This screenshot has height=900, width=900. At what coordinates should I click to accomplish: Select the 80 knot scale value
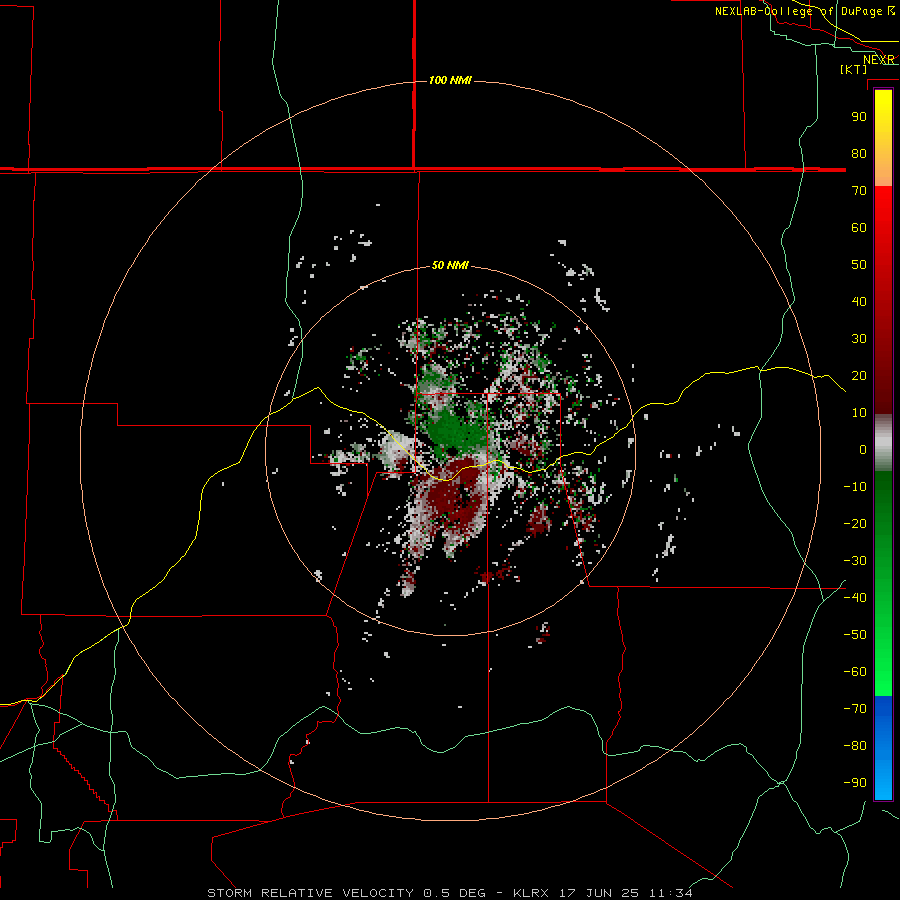click(859, 153)
